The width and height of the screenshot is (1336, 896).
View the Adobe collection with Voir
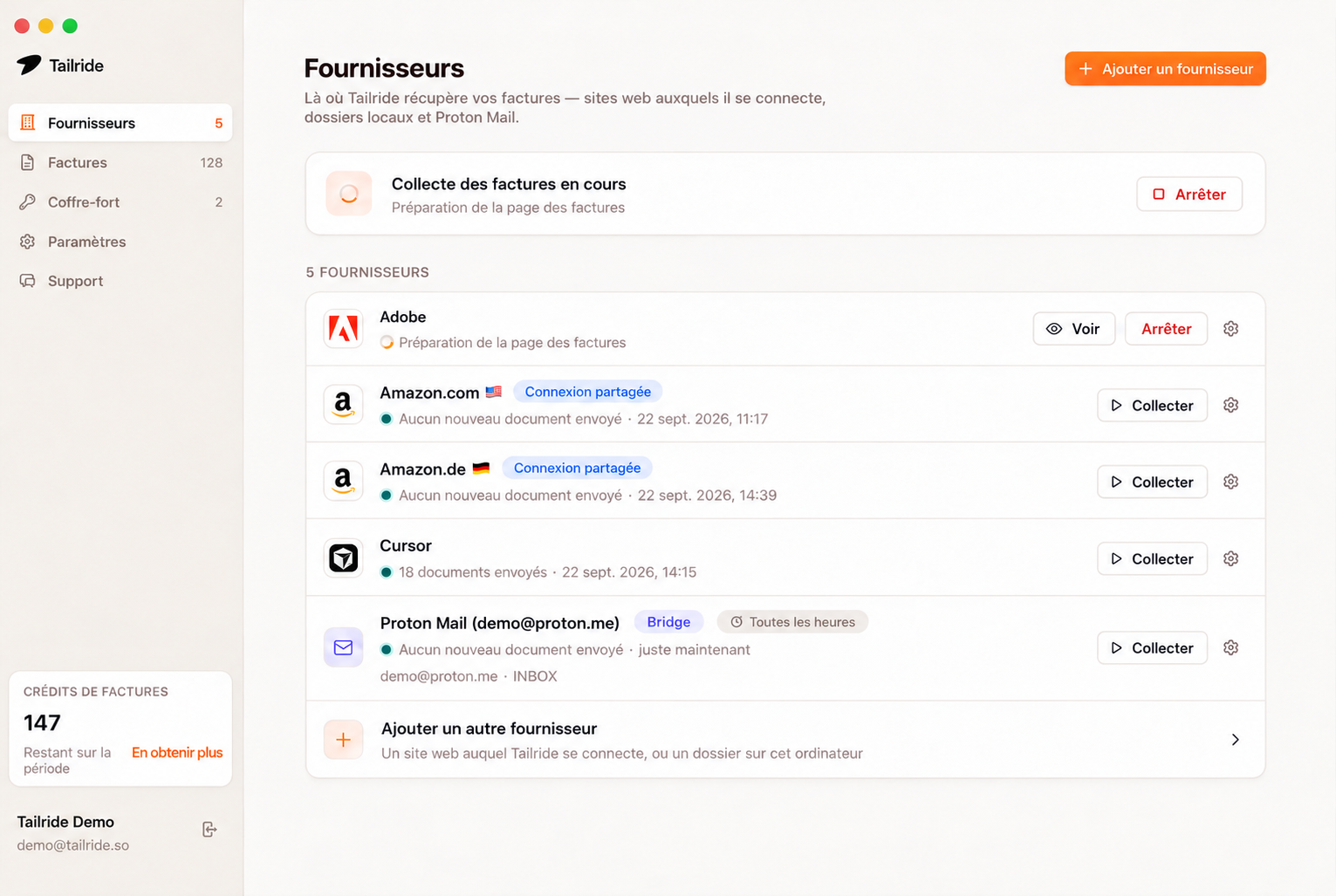(1073, 329)
